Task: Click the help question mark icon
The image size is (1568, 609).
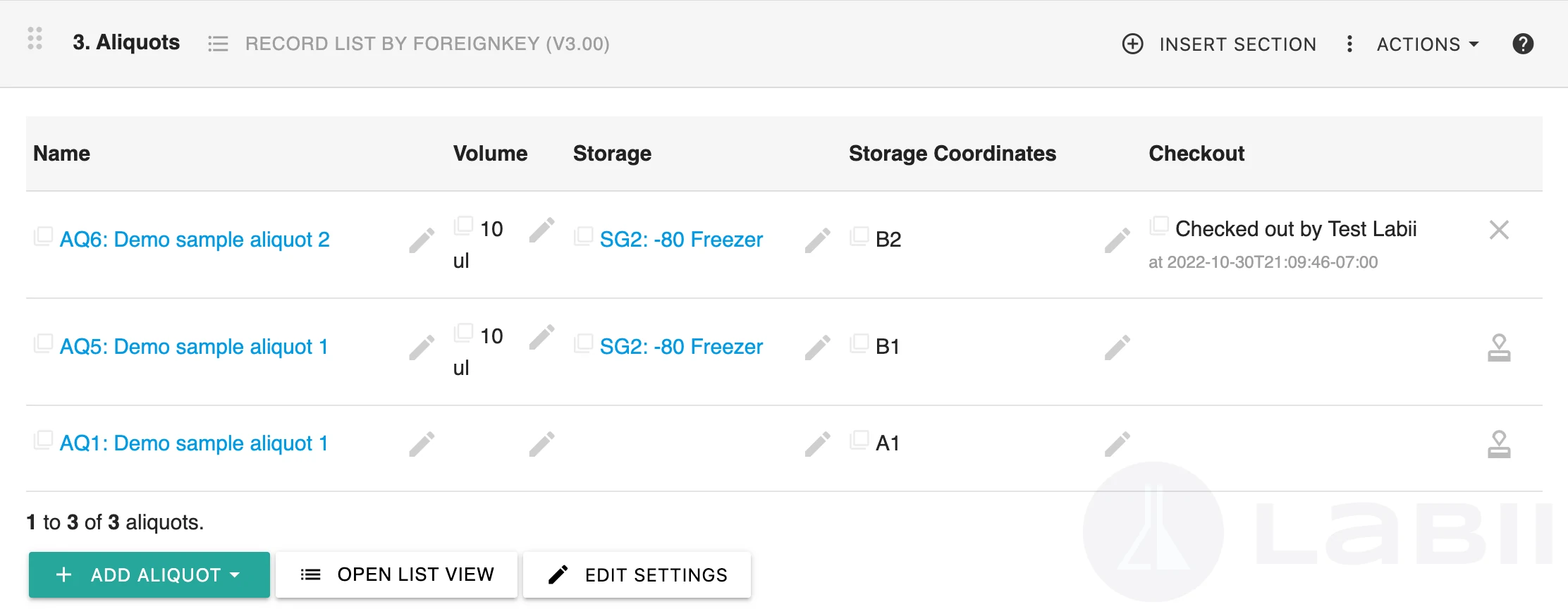Action: pyautogui.click(x=1523, y=44)
